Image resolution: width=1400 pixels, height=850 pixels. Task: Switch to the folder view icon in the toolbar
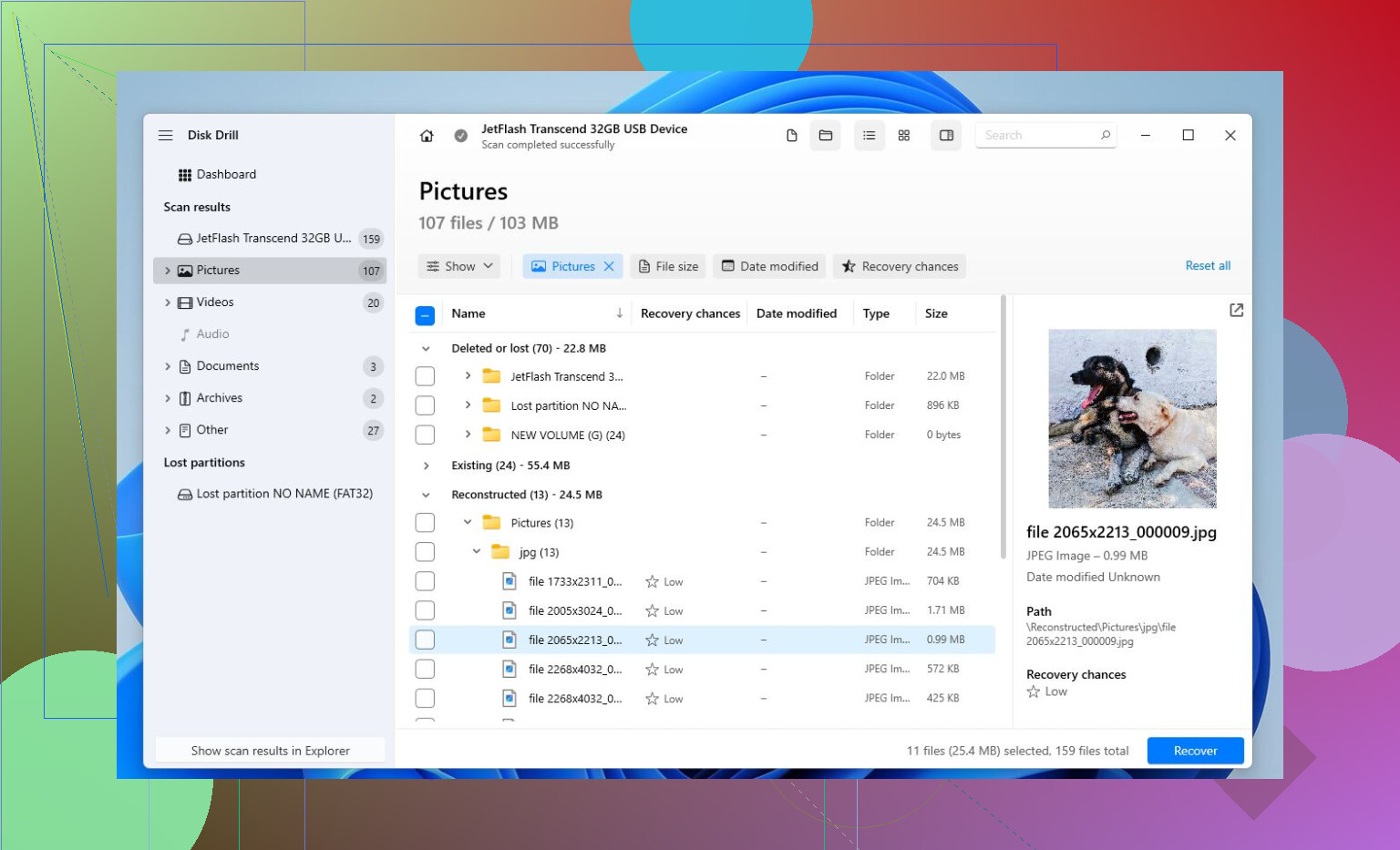[x=826, y=136]
